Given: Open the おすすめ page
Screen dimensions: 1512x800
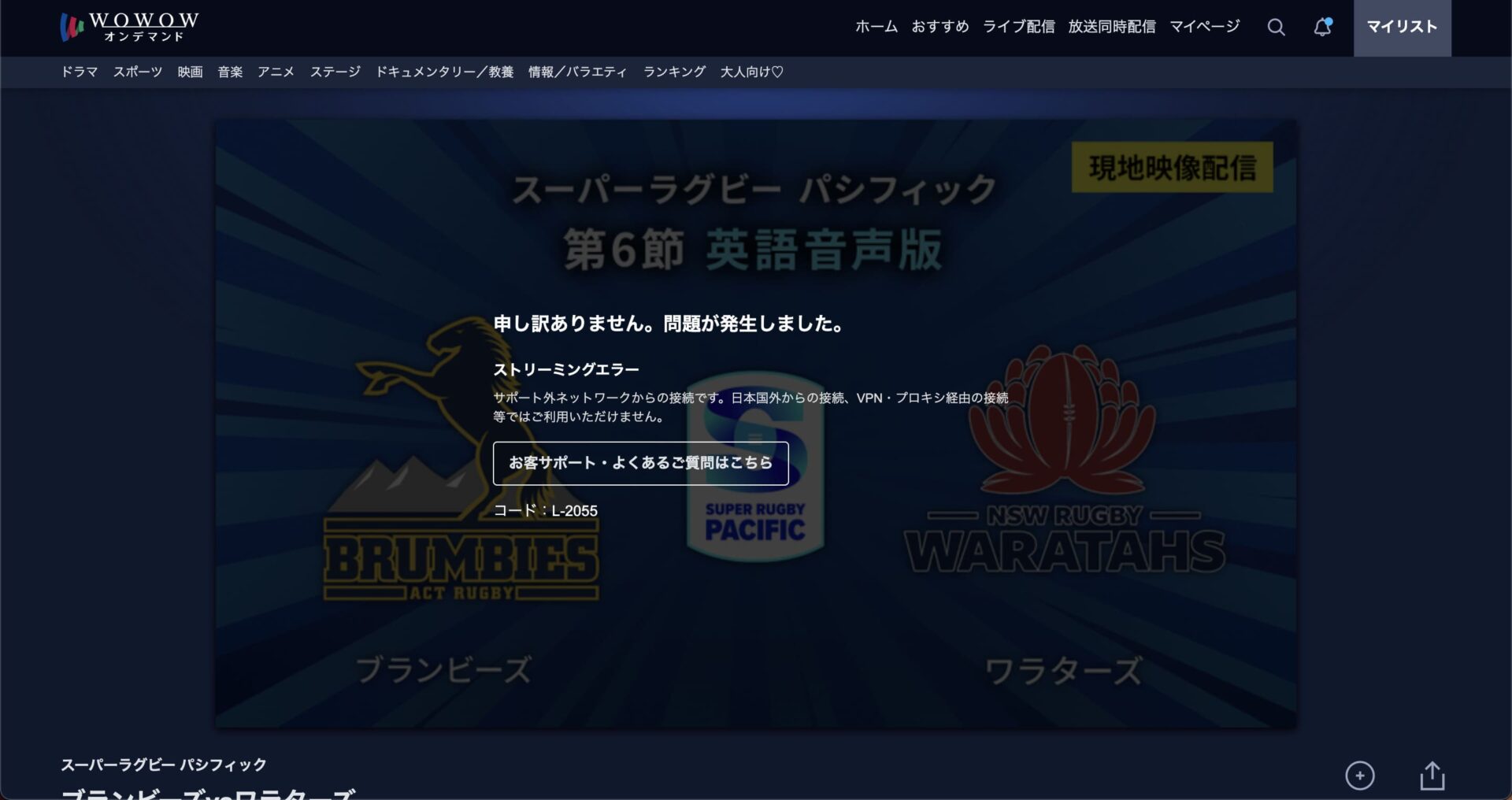Looking at the screenshot, I should click(x=939, y=26).
